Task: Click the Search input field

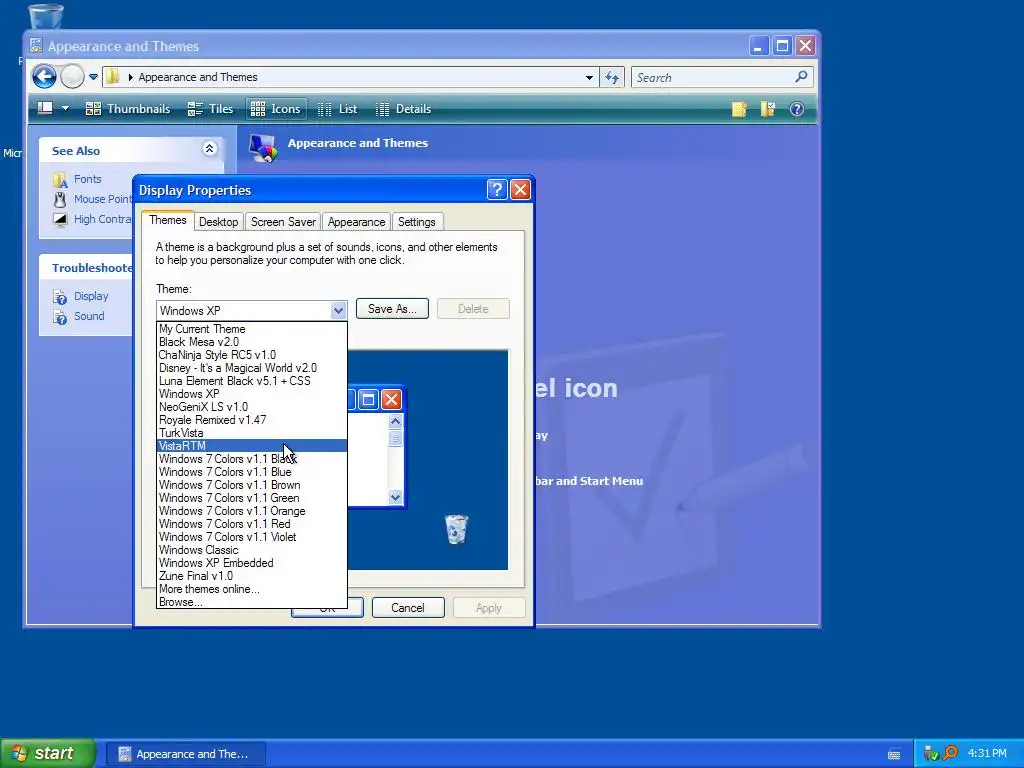Action: (x=712, y=78)
